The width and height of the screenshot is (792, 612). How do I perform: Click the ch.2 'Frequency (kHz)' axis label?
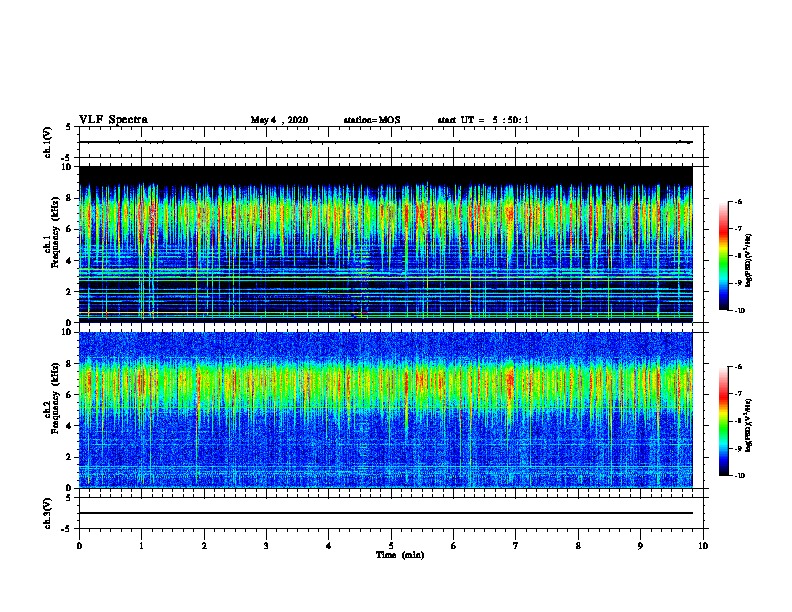click(x=55, y=398)
